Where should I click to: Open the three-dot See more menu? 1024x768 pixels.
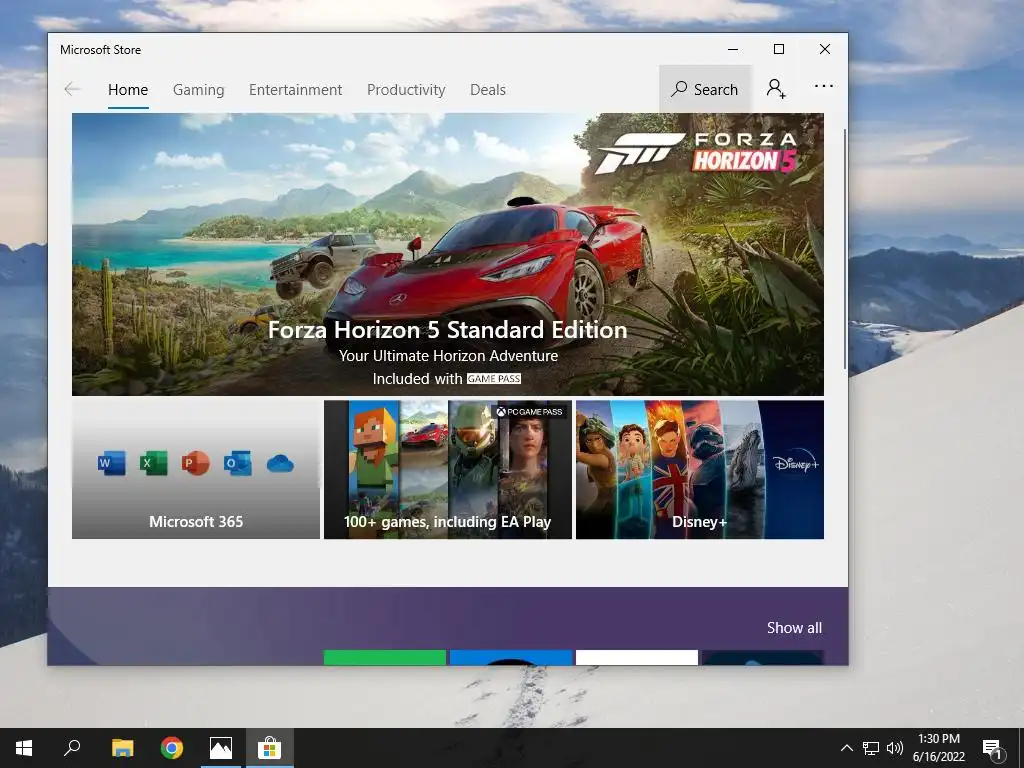[x=824, y=86]
